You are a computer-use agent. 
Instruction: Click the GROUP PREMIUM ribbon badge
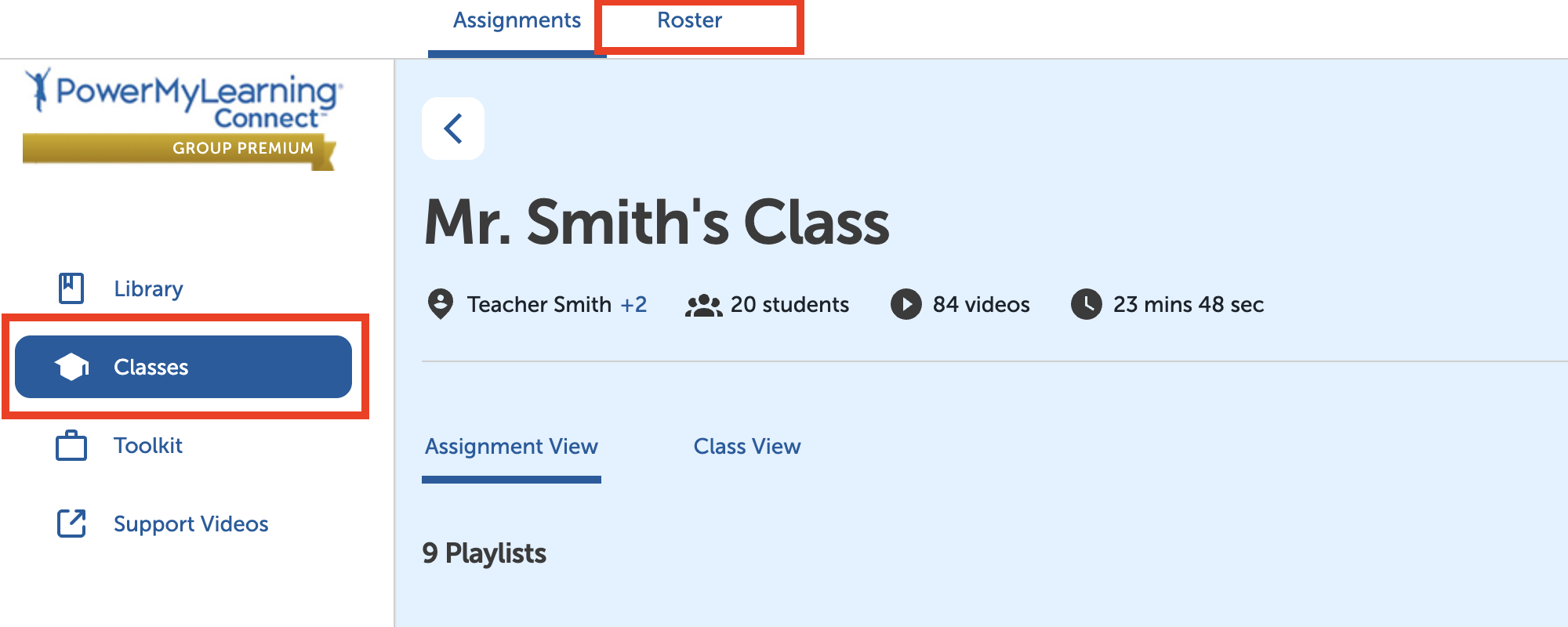[180, 150]
